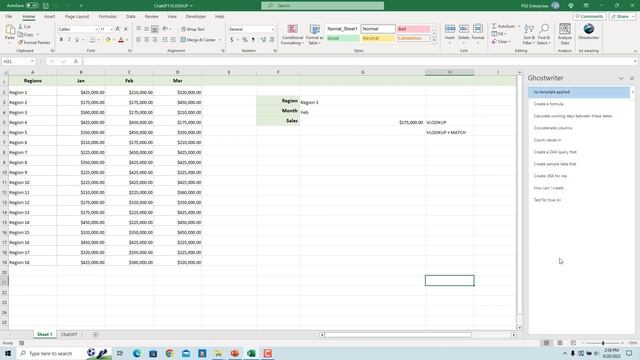The width and height of the screenshot is (640, 360).
Task: Click in the formula bar
Action: click(x=358, y=61)
